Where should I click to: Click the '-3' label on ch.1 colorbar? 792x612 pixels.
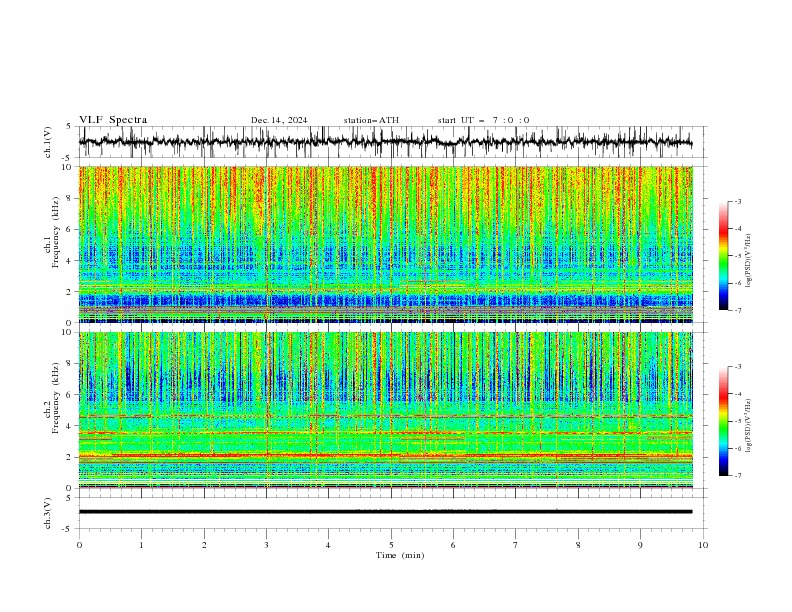coord(737,201)
